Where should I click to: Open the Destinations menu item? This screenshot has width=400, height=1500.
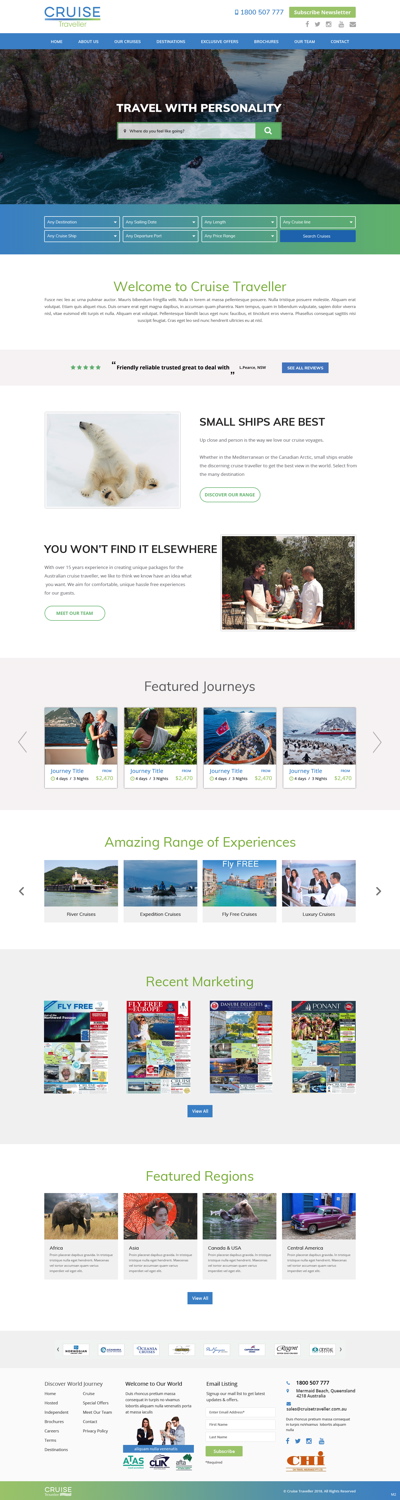pyautogui.click(x=171, y=42)
